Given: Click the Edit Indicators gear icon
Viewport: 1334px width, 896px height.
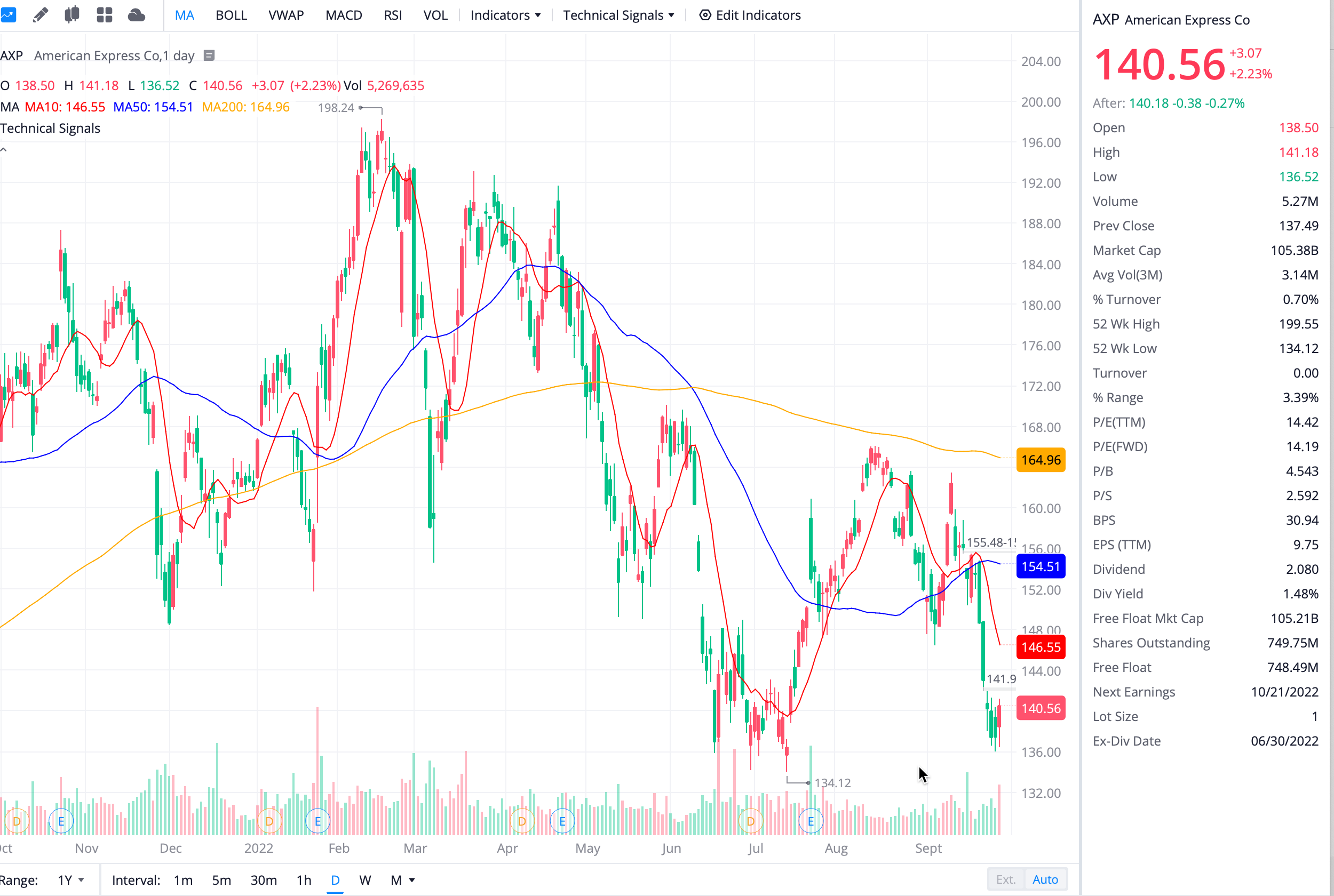Looking at the screenshot, I should click(x=705, y=15).
